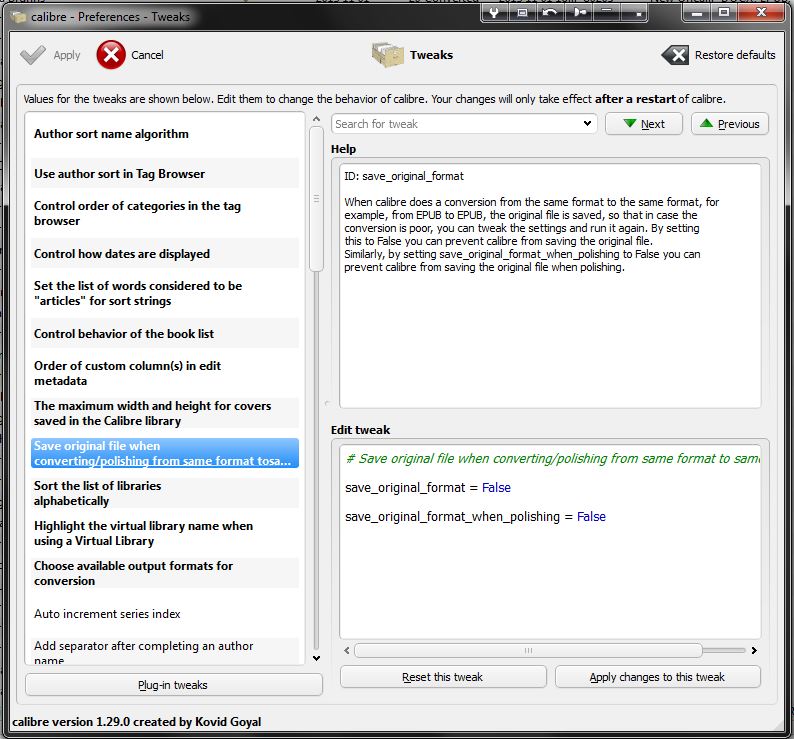The width and height of the screenshot is (794, 739).
Task: Click the ID: save_original_format help text
Action: pyautogui.click(x=404, y=176)
